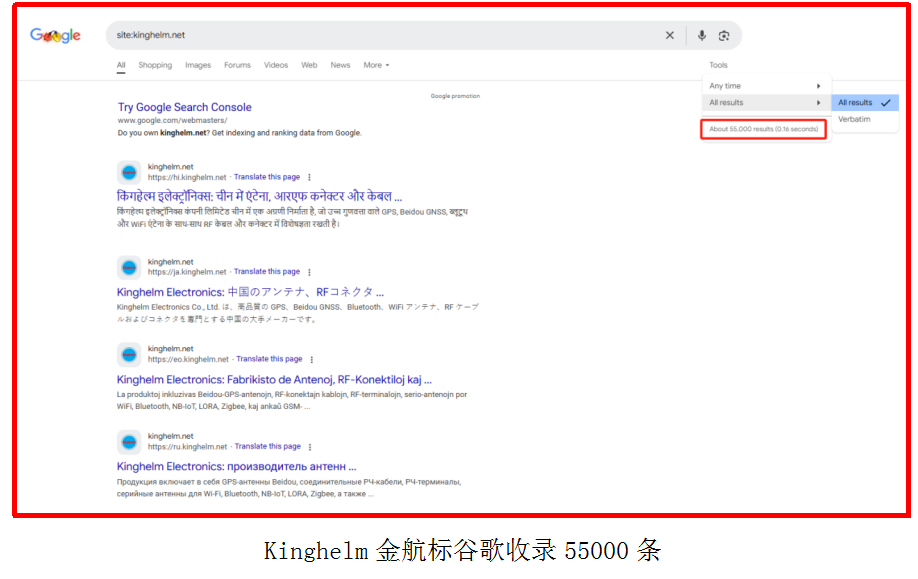Click the https://ja.kinghelm.net URL
The image size is (918, 579).
click(x=187, y=272)
